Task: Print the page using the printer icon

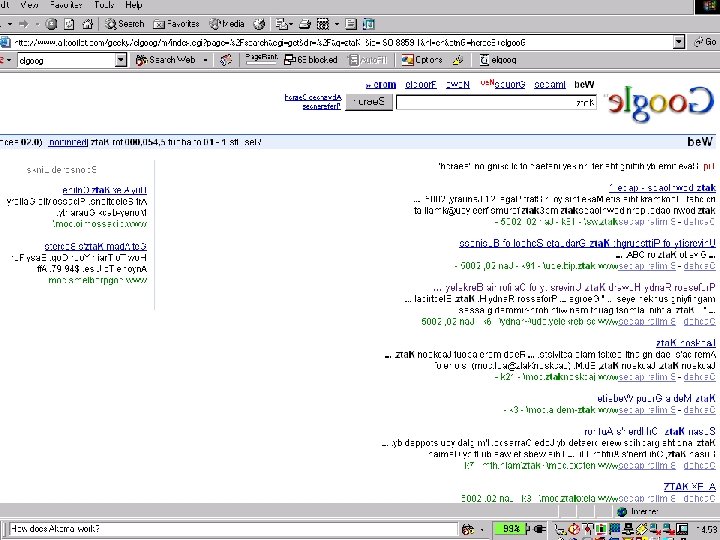Action: coord(305,24)
